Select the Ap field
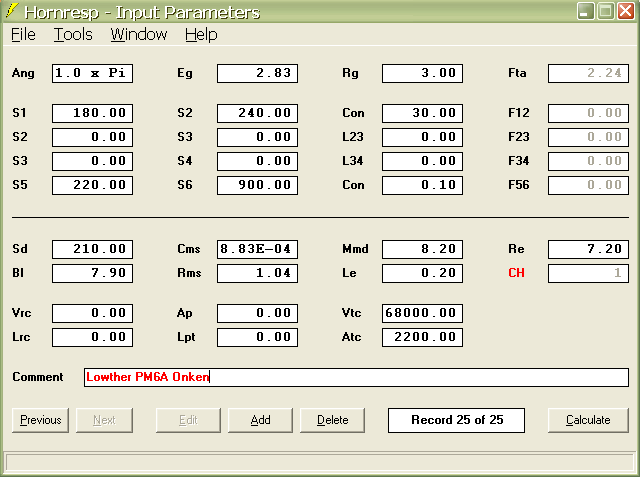Viewport: 640px width, 478px height. tap(258, 313)
